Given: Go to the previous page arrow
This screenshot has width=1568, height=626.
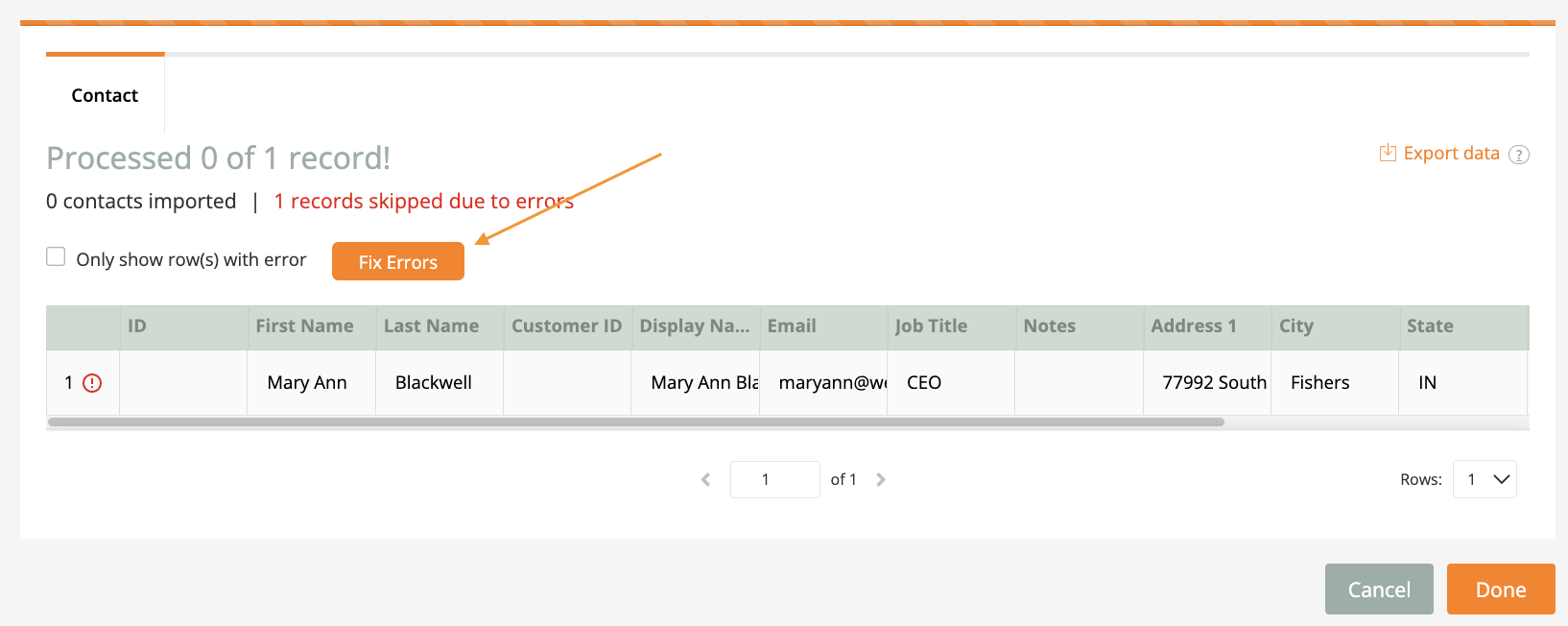Looking at the screenshot, I should coord(706,479).
